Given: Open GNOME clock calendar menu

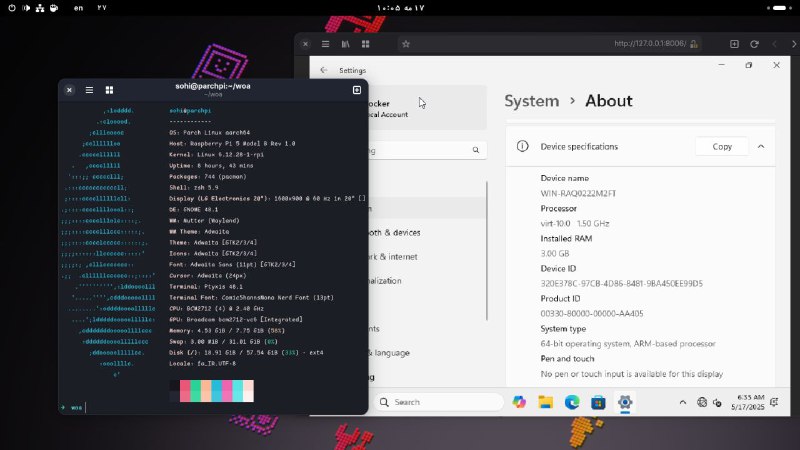Looking at the screenshot, I should click(401, 8).
